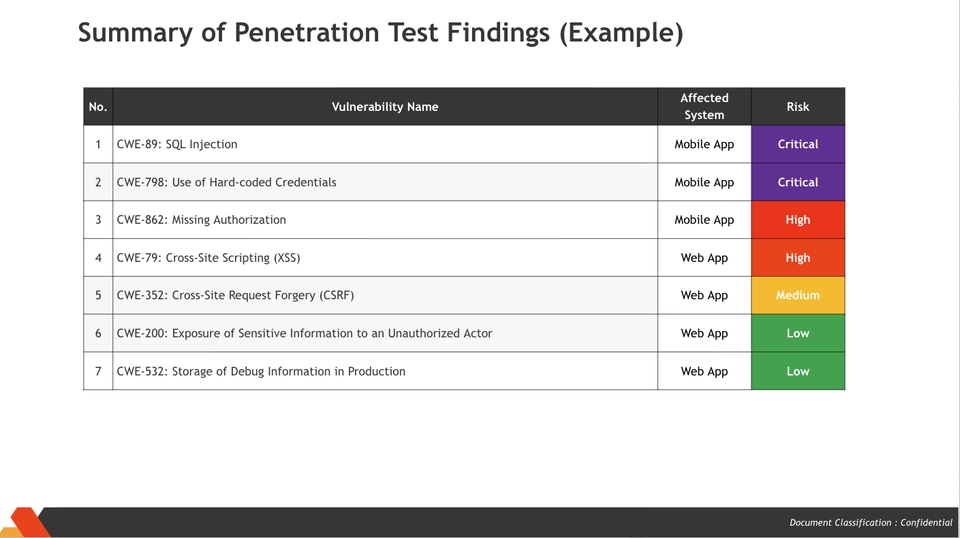Click the CWE-532 Debug Information entry
Image resolution: width=960 pixels, height=538 pixels.
[261, 371]
